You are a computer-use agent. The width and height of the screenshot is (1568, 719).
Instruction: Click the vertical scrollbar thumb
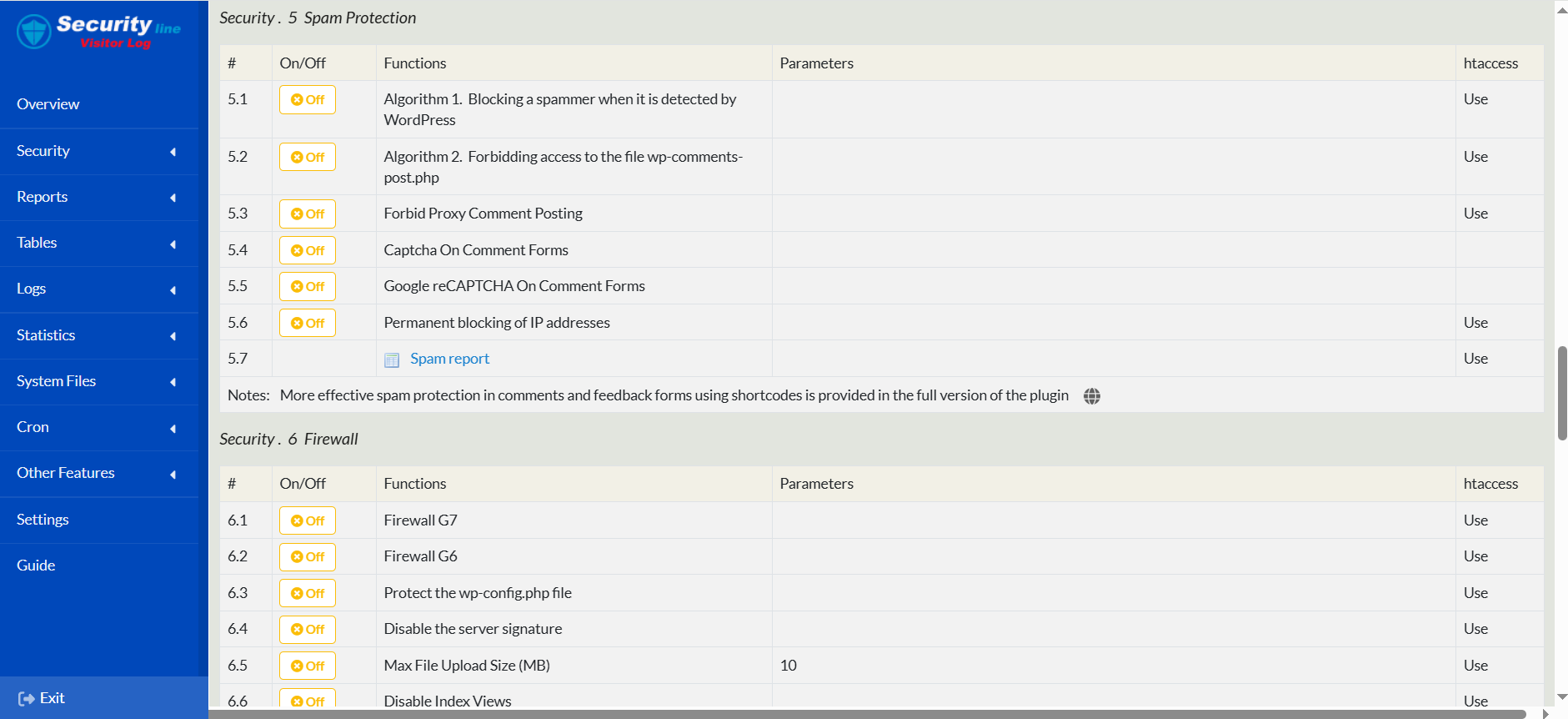(1562, 392)
